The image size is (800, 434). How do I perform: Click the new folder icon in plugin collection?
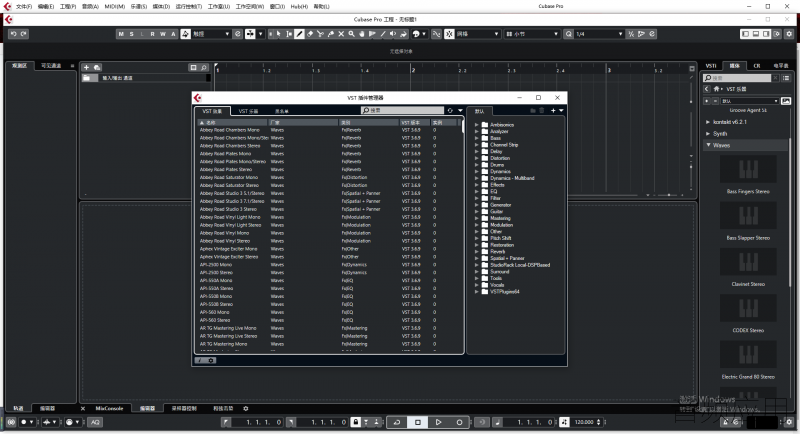[533, 110]
